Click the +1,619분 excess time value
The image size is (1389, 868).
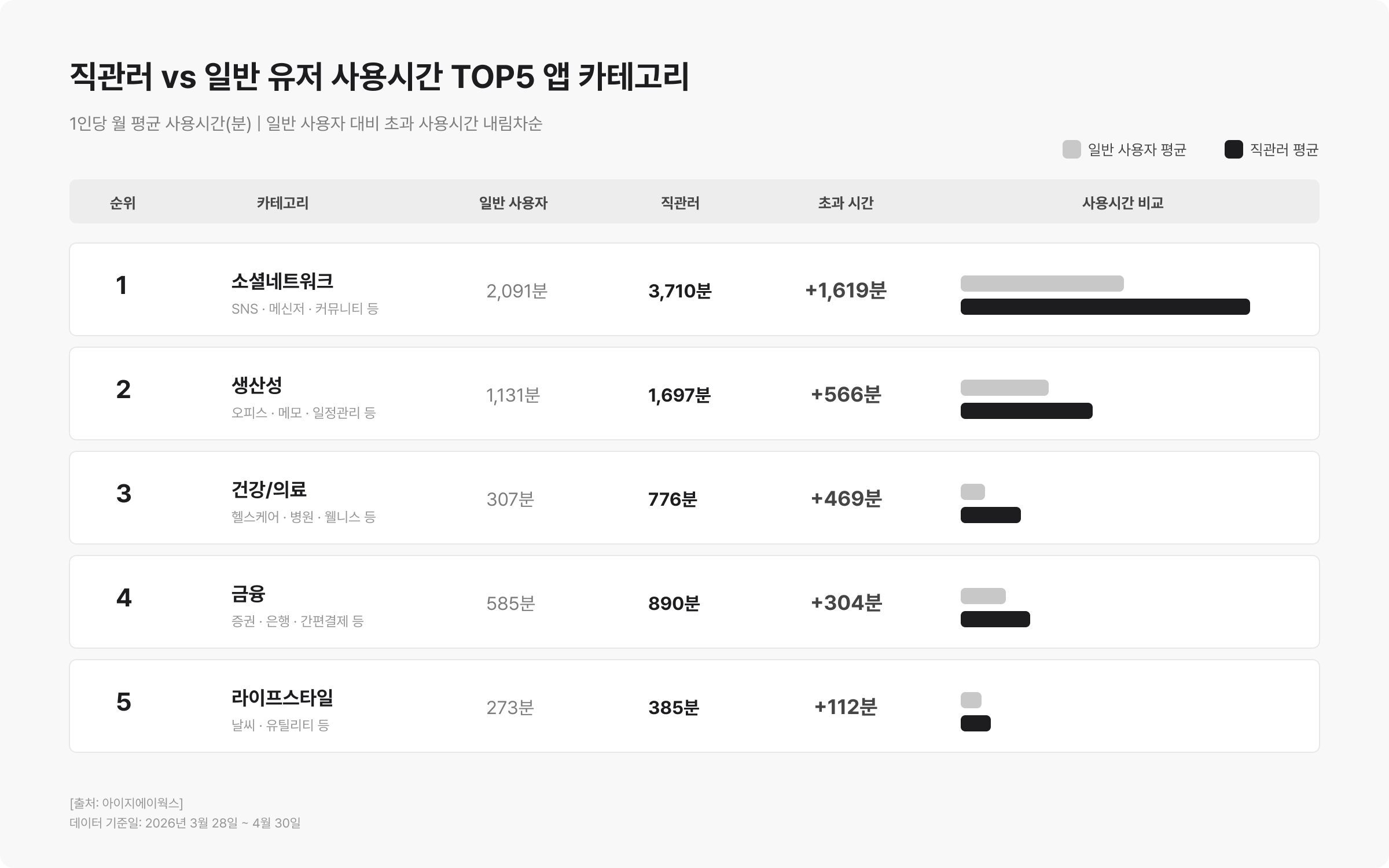coord(846,290)
